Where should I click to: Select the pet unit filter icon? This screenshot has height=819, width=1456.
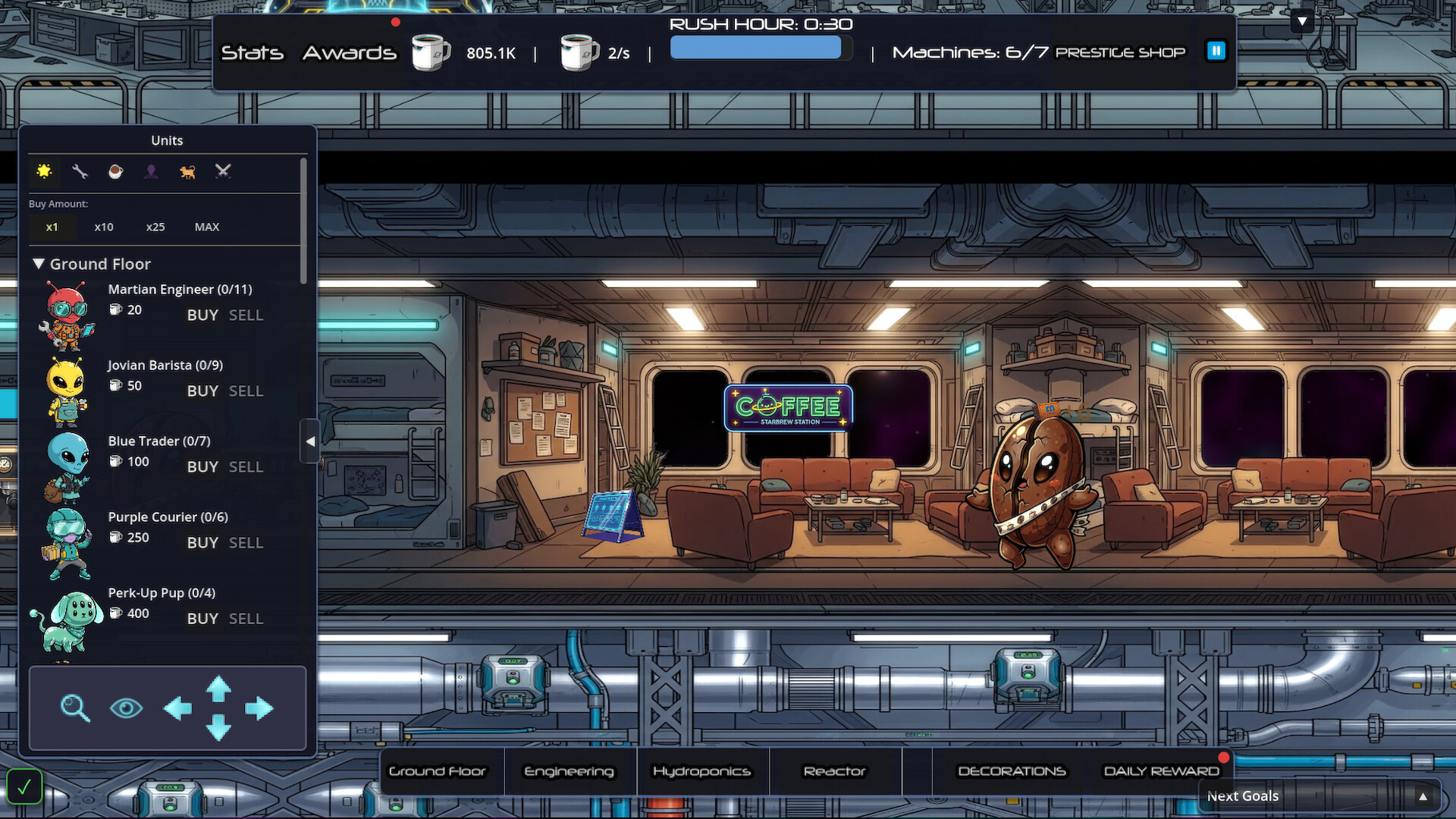(x=187, y=172)
